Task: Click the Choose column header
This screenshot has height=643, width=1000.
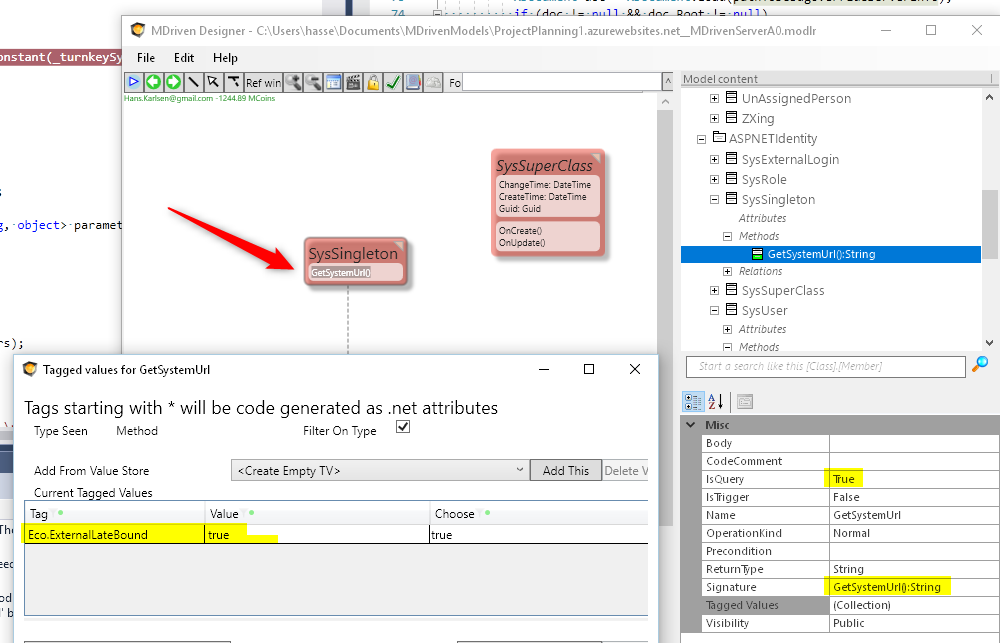Action: point(539,514)
